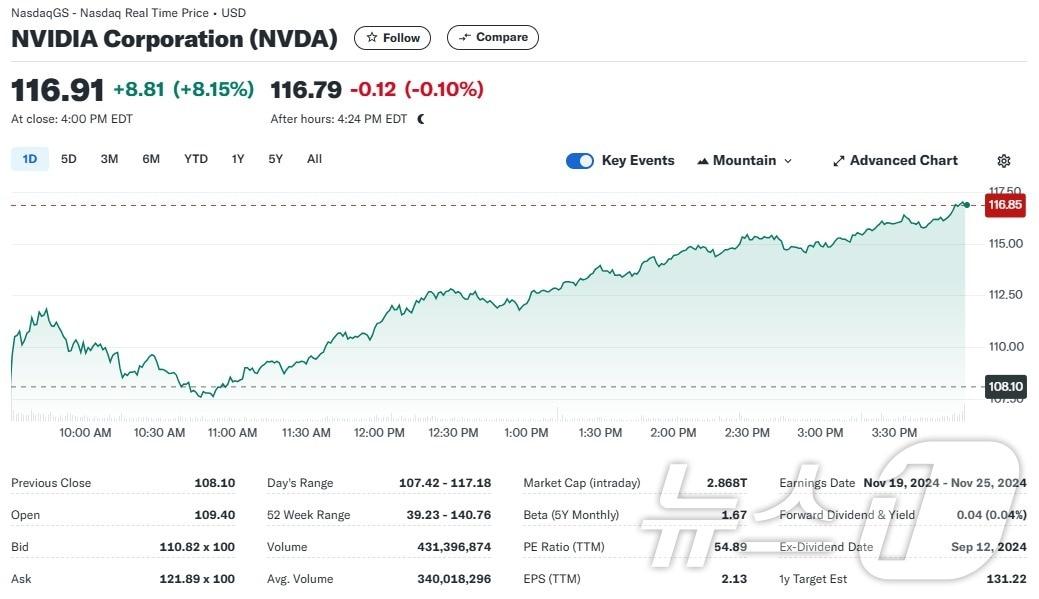
Task: Click the Advanced Chart expand icon
Action: pyautogui.click(x=839, y=161)
